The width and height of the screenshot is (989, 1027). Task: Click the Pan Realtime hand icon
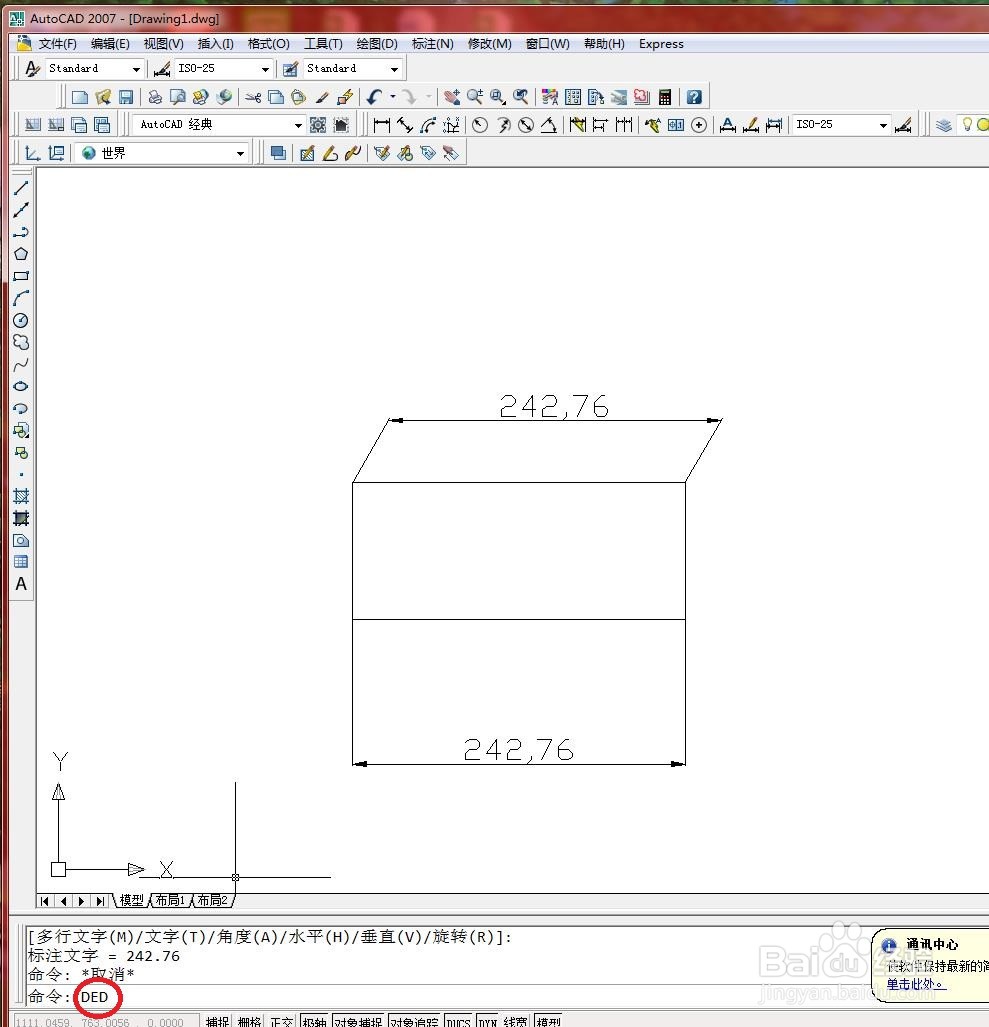pos(451,98)
